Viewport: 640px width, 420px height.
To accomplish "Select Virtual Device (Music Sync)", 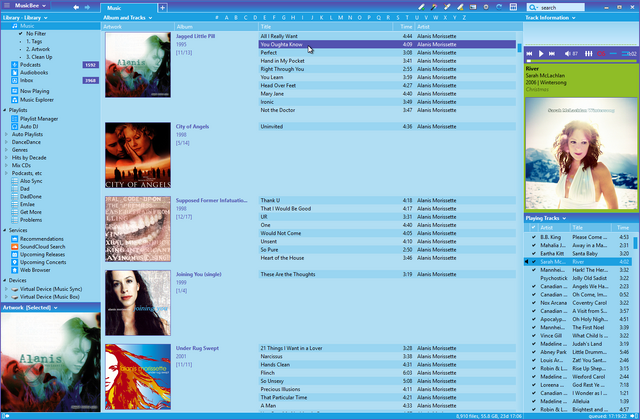I will [51, 289].
